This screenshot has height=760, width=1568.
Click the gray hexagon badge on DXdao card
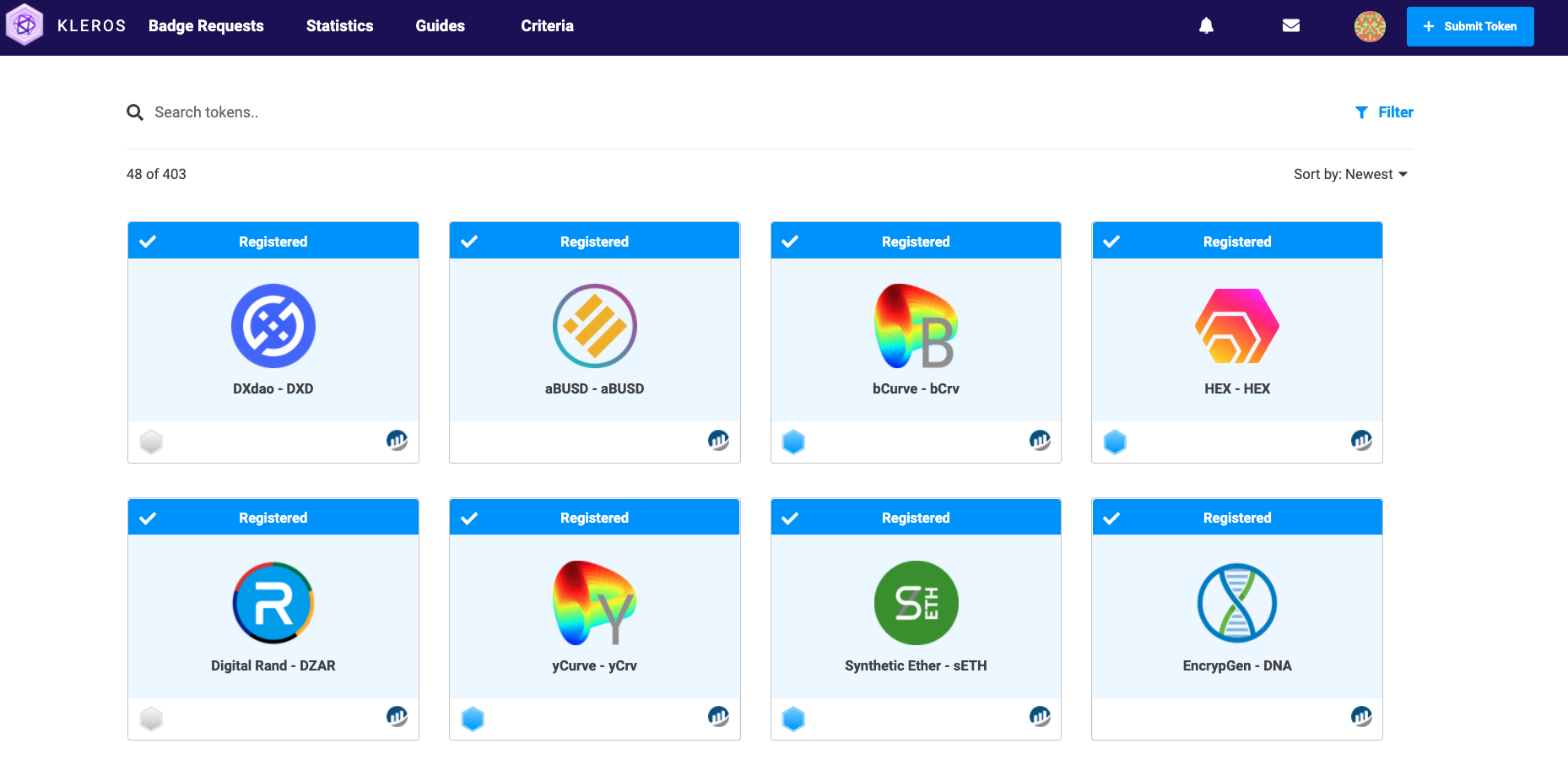151,442
